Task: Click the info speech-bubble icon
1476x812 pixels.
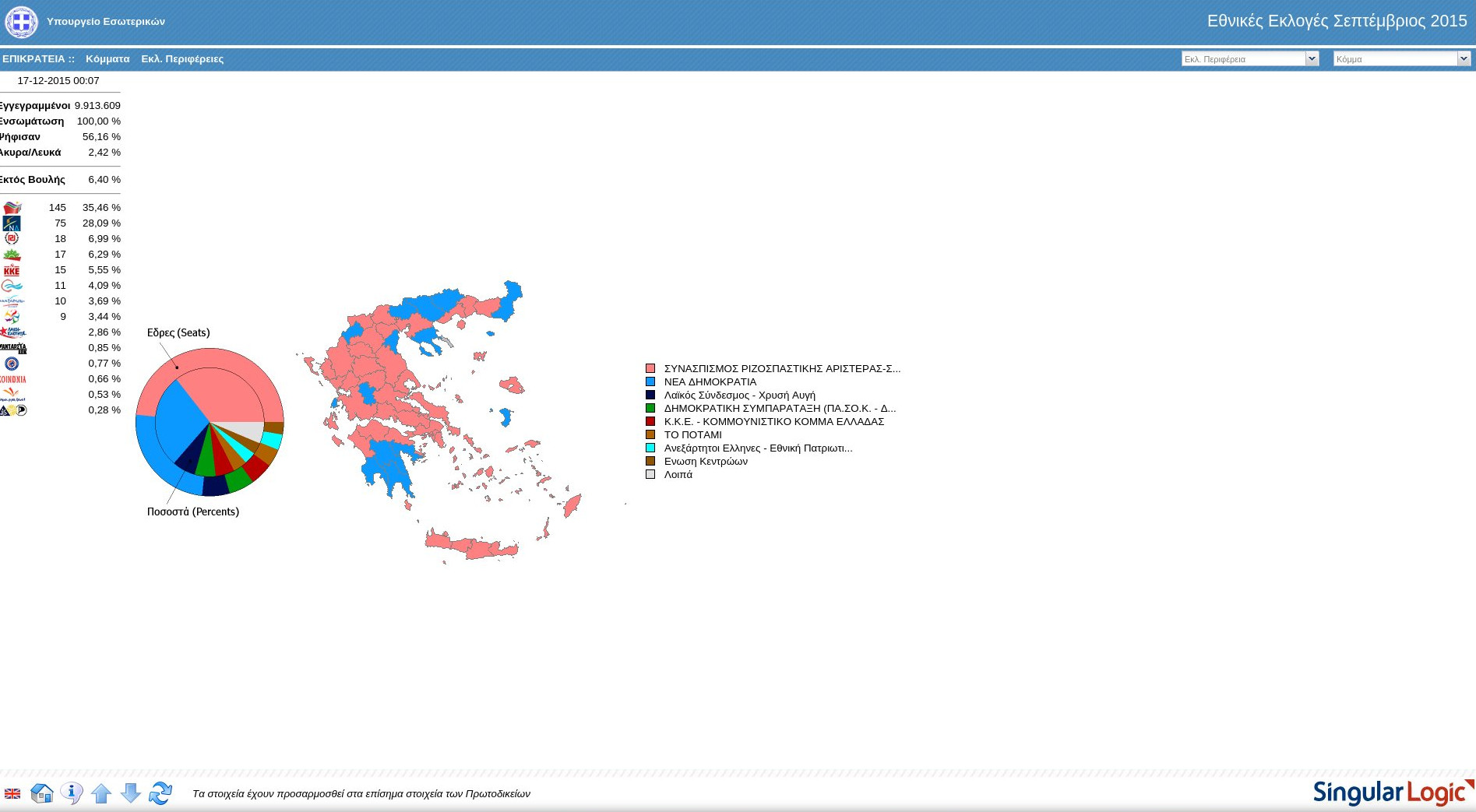Action: (x=72, y=793)
